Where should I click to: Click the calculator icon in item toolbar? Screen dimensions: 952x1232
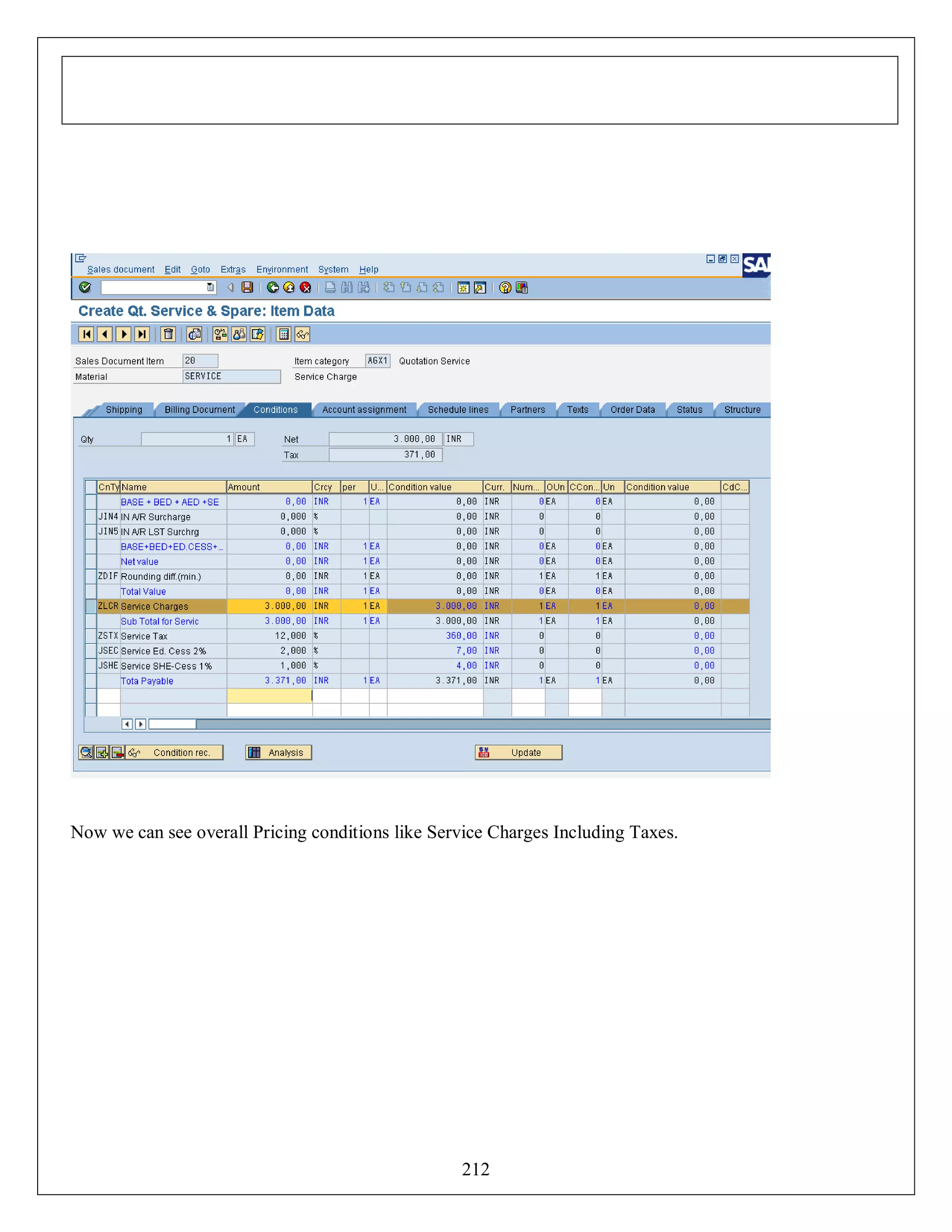pyautogui.click(x=284, y=335)
